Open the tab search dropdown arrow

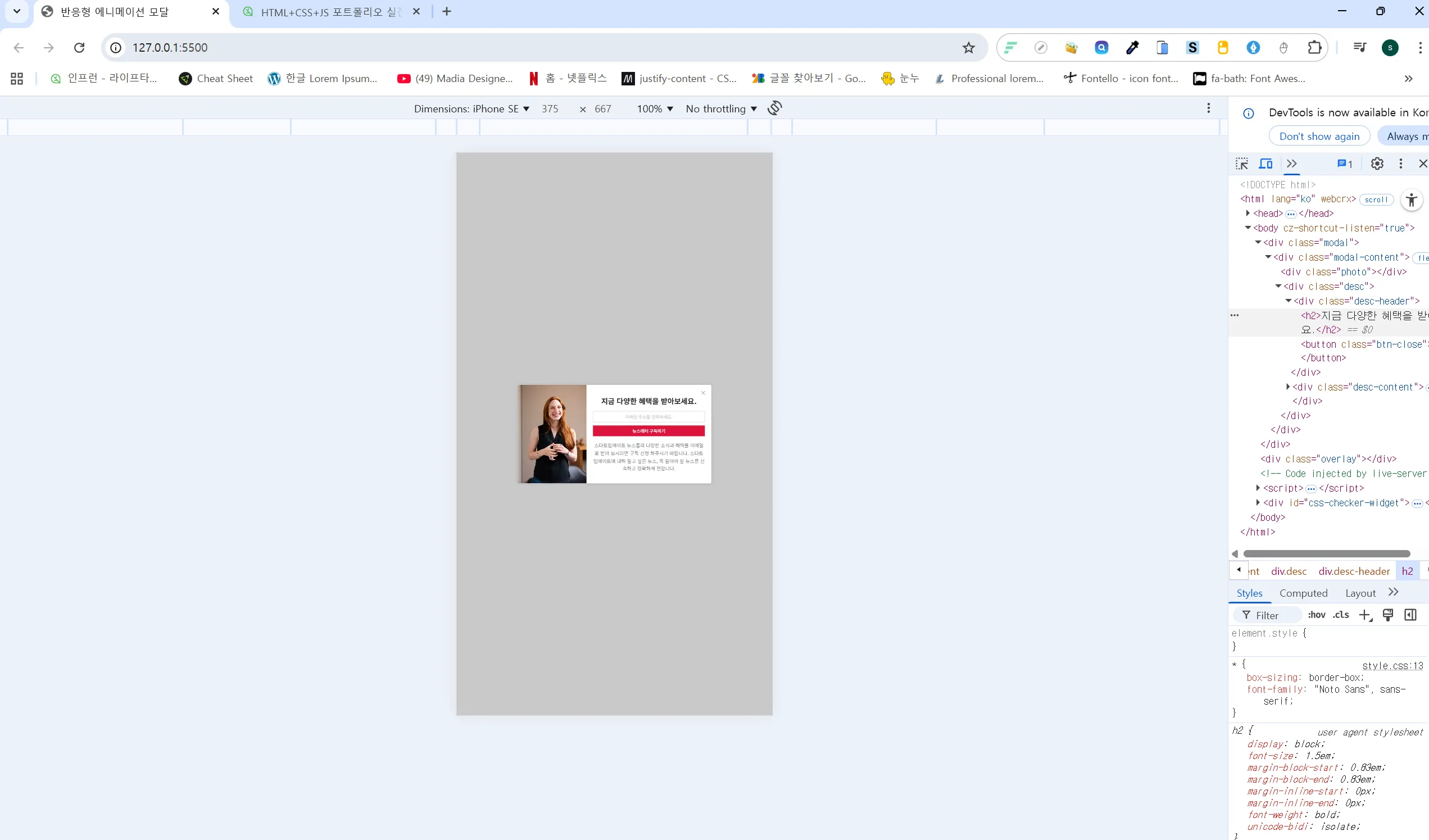(17, 11)
